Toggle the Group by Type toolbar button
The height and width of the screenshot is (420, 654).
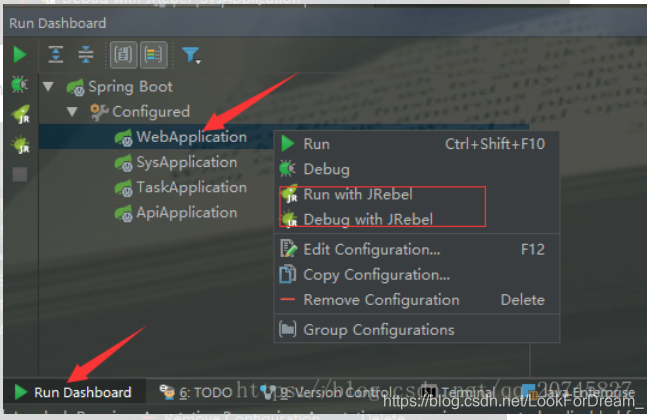click(x=123, y=55)
